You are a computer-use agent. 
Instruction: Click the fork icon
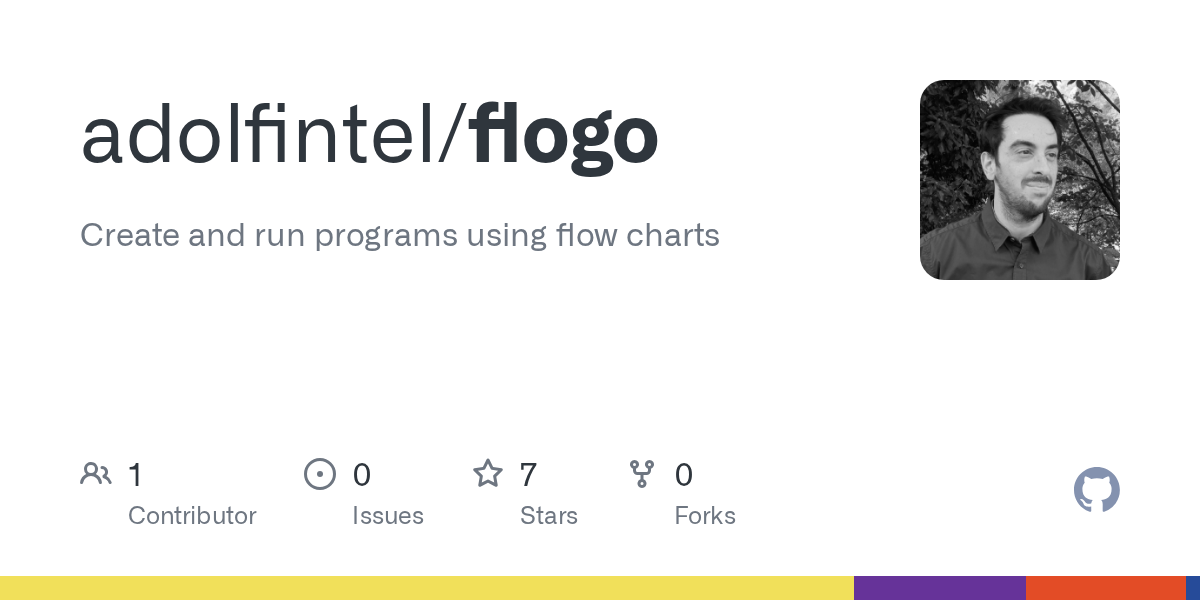pyautogui.click(x=642, y=474)
